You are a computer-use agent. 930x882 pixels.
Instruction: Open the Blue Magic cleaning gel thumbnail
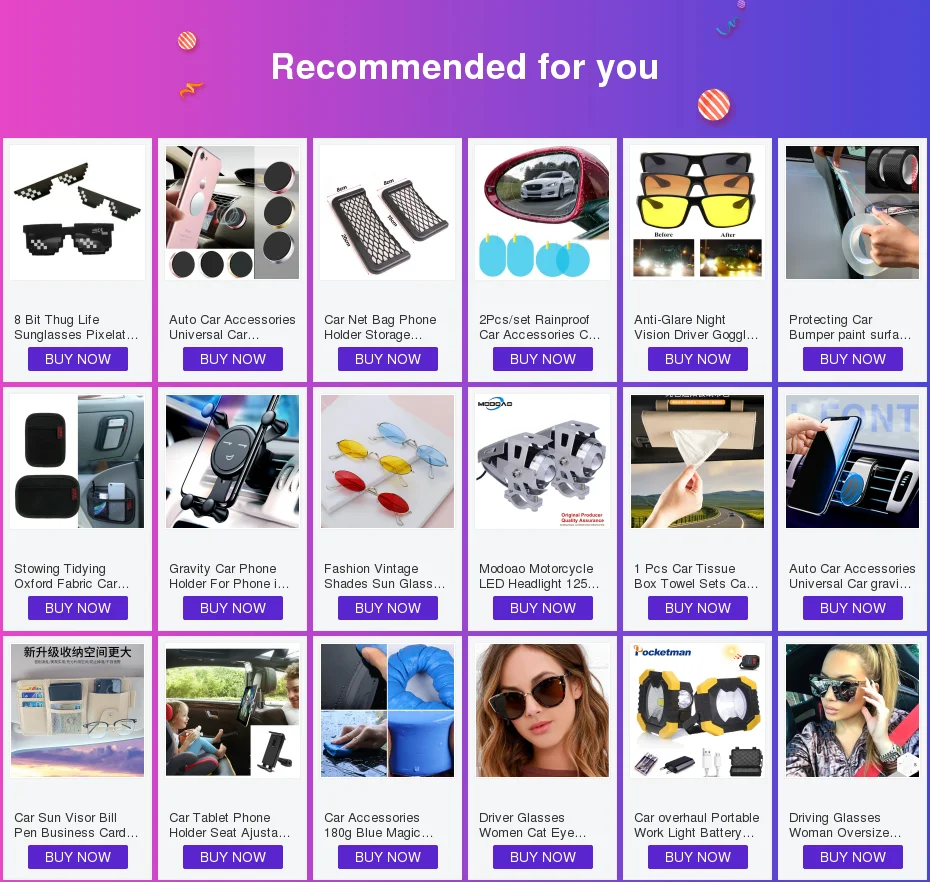[x=387, y=711]
